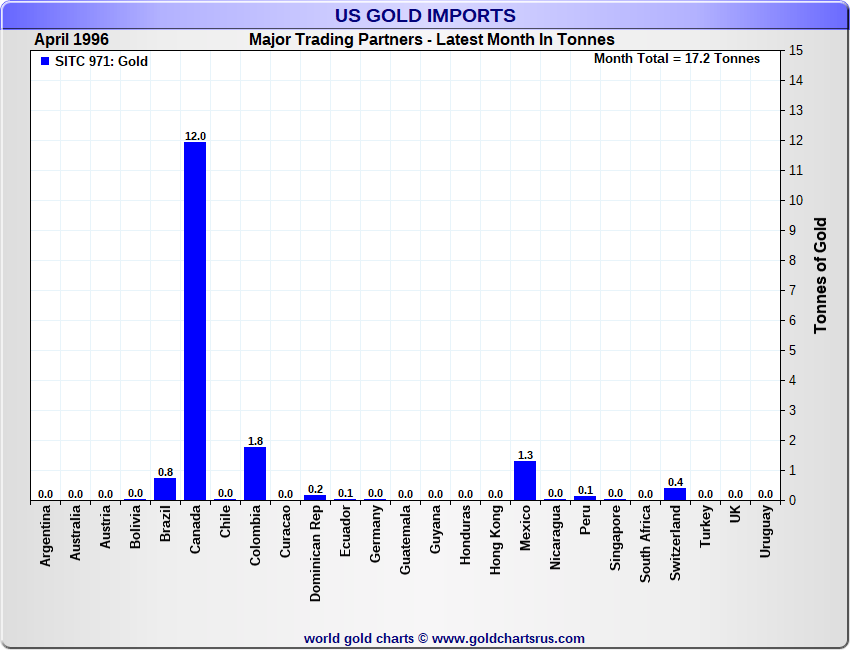Open the www.goldchartsrus.com footer link
The width and height of the screenshot is (850, 650).
508,638
